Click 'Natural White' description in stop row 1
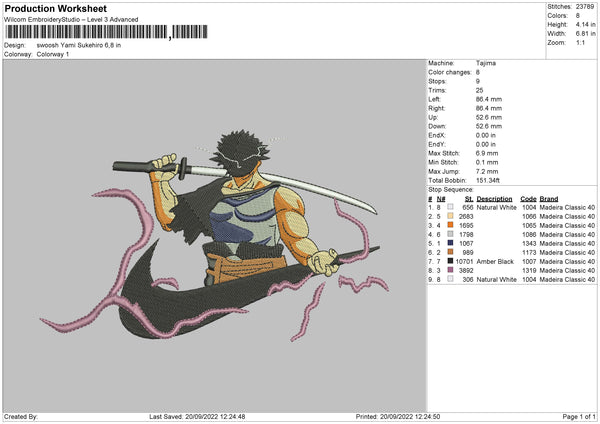This screenshot has height=424, width=600. pyautogui.click(x=497, y=207)
